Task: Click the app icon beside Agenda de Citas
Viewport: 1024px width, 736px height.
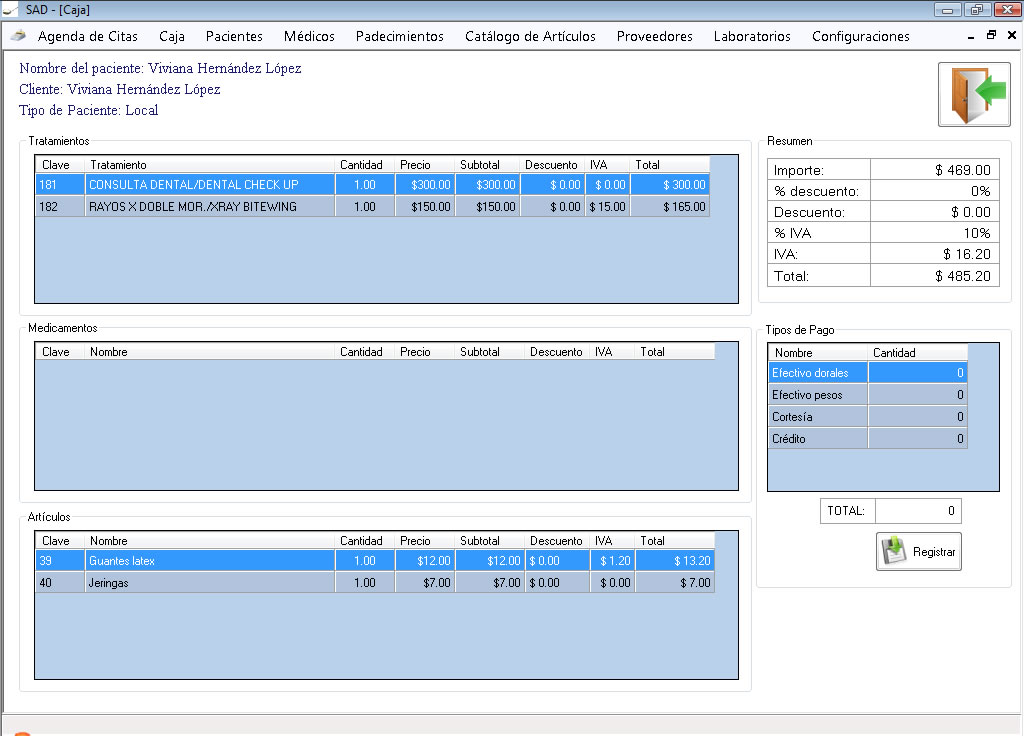Action: [x=18, y=35]
